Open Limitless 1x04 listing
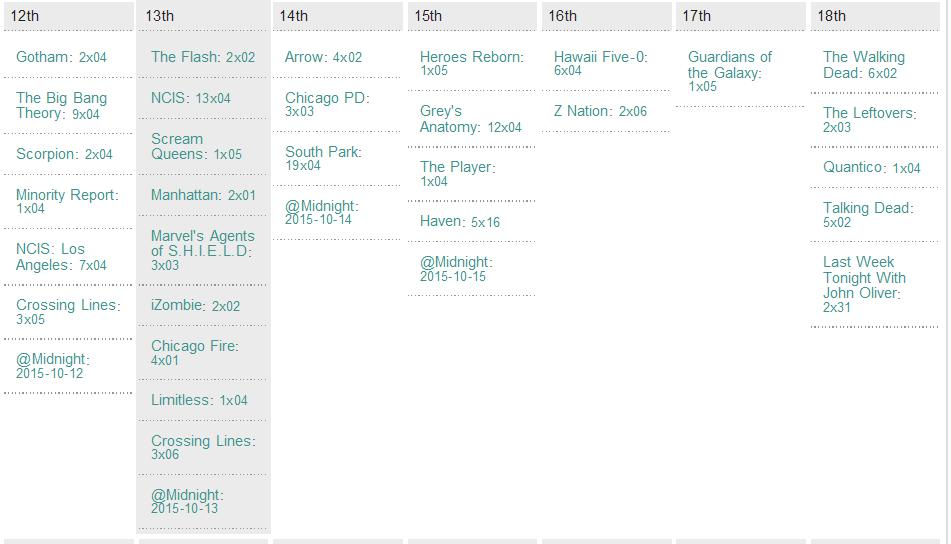Image resolution: width=951 pixels, height=544 pixels. tap(200, 400)
